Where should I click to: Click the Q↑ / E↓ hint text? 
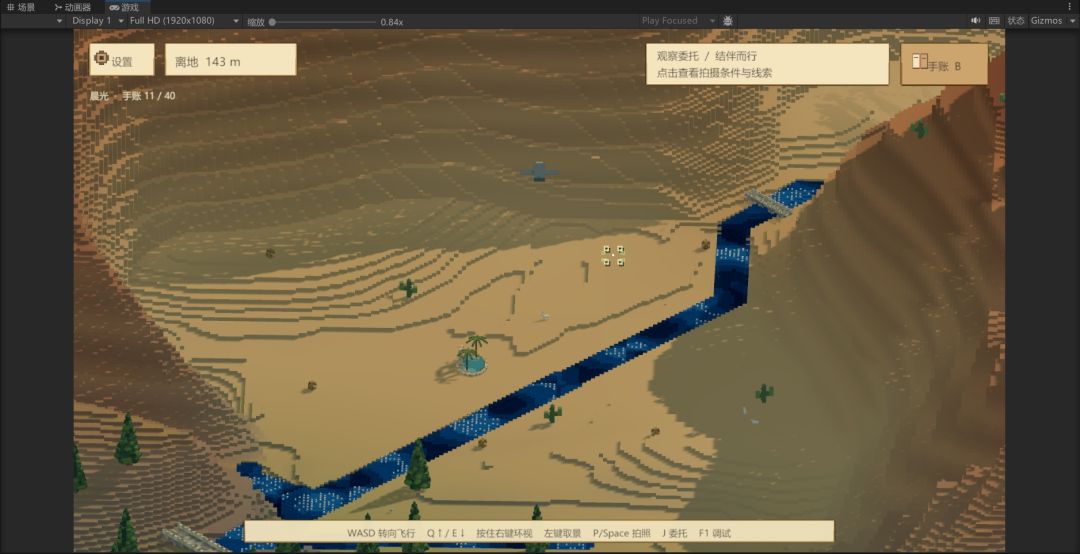point(446,533)
